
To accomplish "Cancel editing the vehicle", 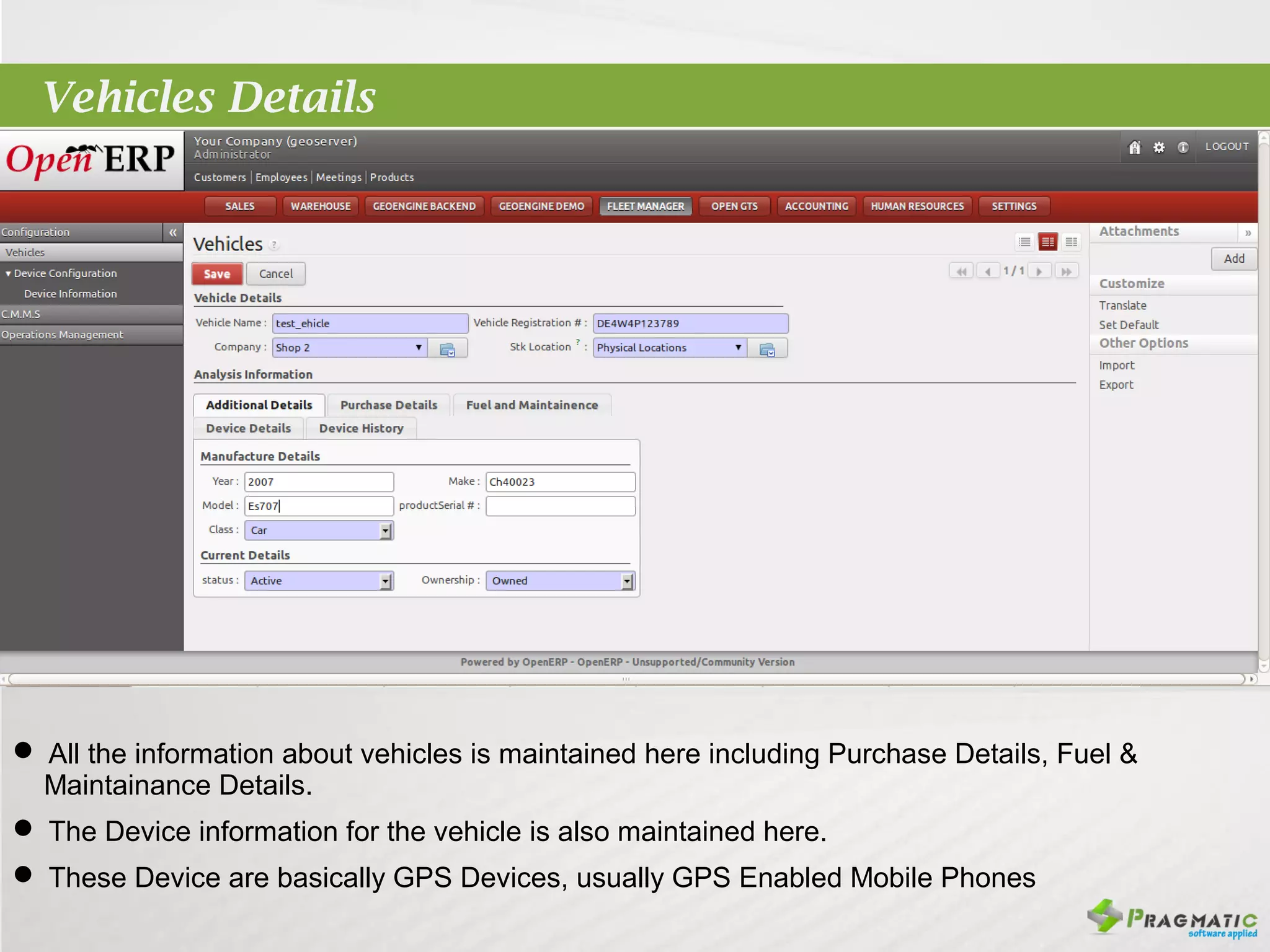I will coord(276,274).
